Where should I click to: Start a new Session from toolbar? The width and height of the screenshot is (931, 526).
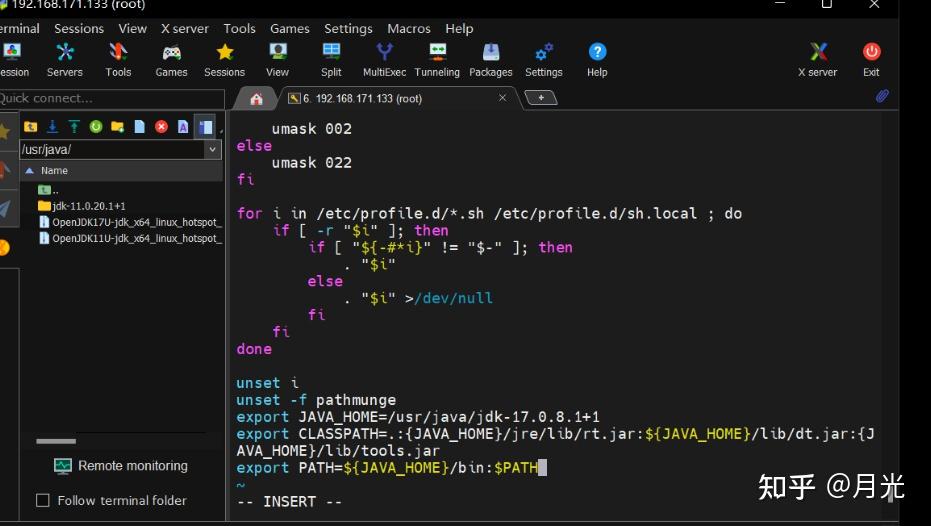click(13, 60)
